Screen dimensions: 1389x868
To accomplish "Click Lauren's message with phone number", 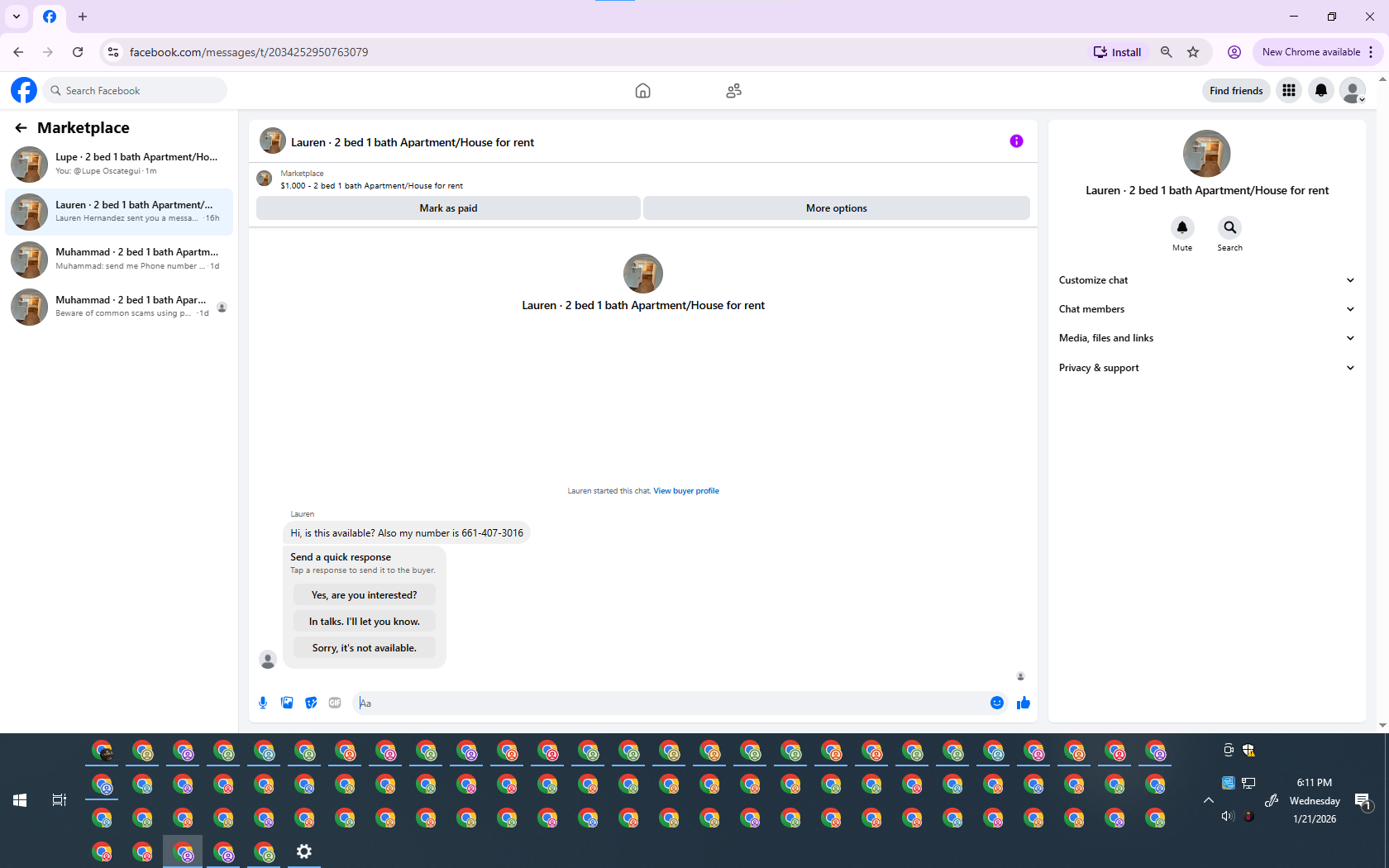I will pos(407,533).
